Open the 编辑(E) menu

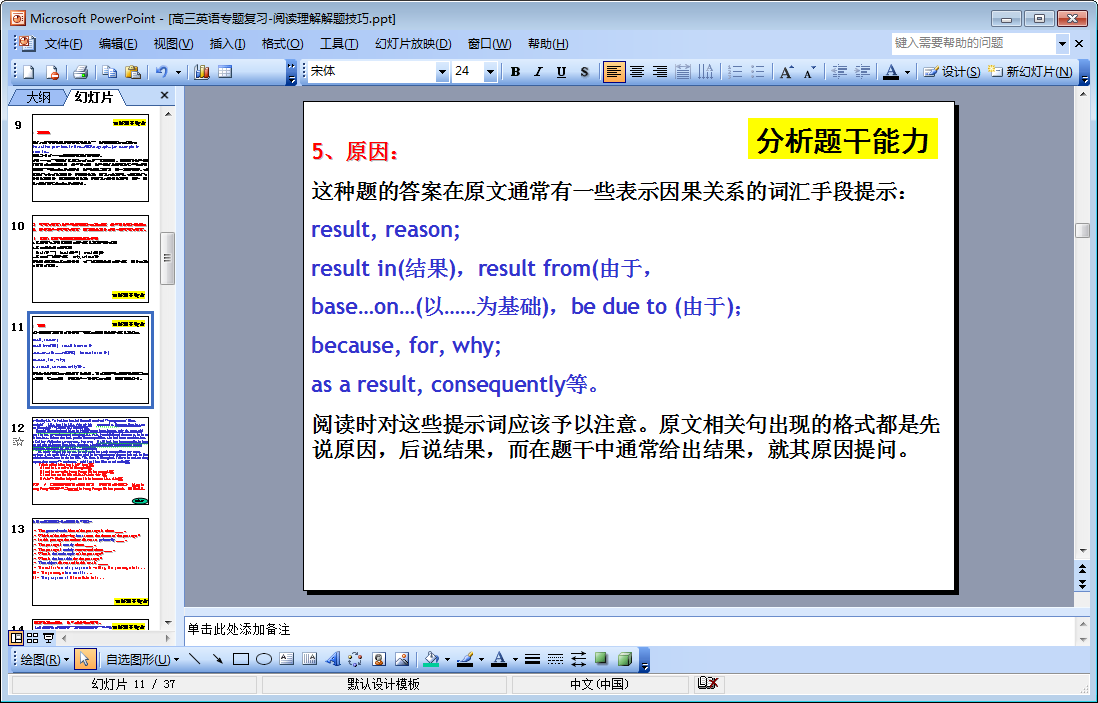(118, 44)
